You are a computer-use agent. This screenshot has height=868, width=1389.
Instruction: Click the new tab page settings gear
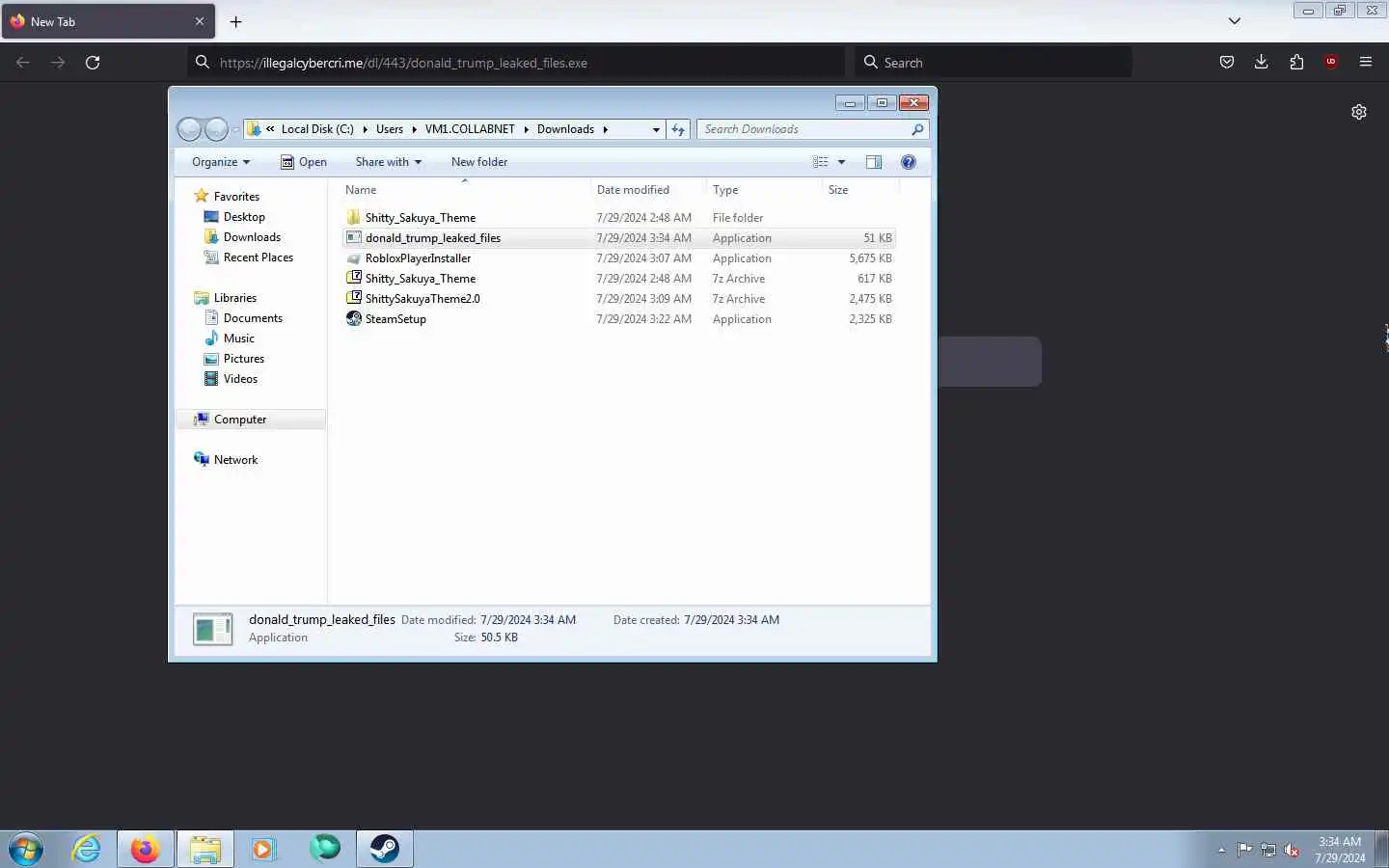(x=1359, y=112)
